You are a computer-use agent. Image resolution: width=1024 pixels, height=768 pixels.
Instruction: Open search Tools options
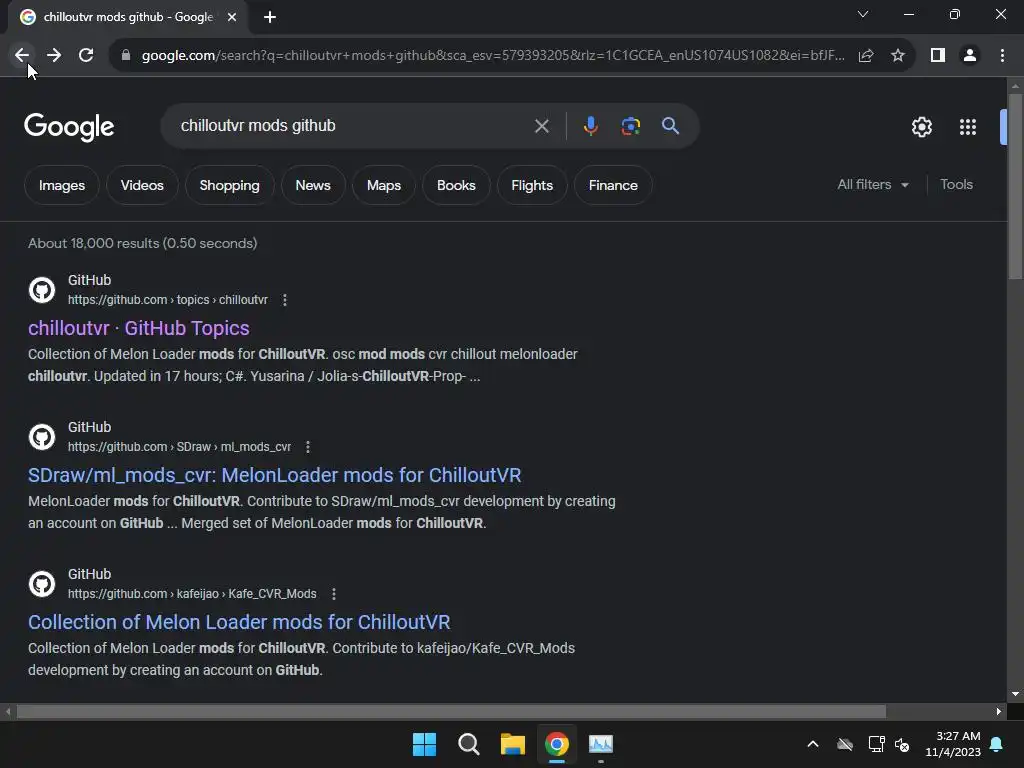pos(956,185)
